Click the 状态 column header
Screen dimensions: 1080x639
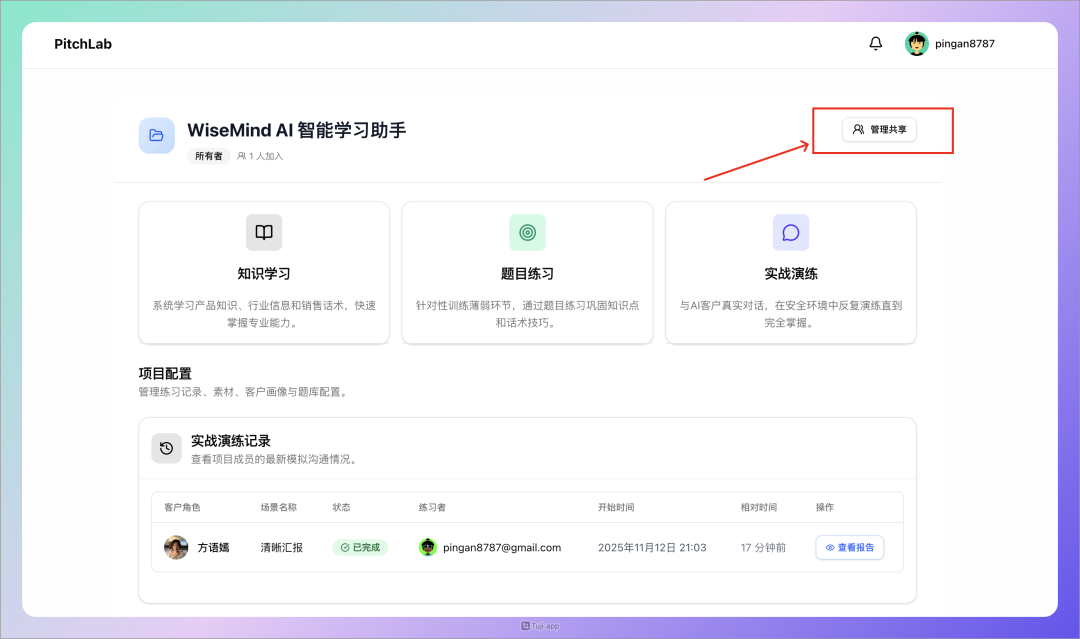click(x=342, y=507)
